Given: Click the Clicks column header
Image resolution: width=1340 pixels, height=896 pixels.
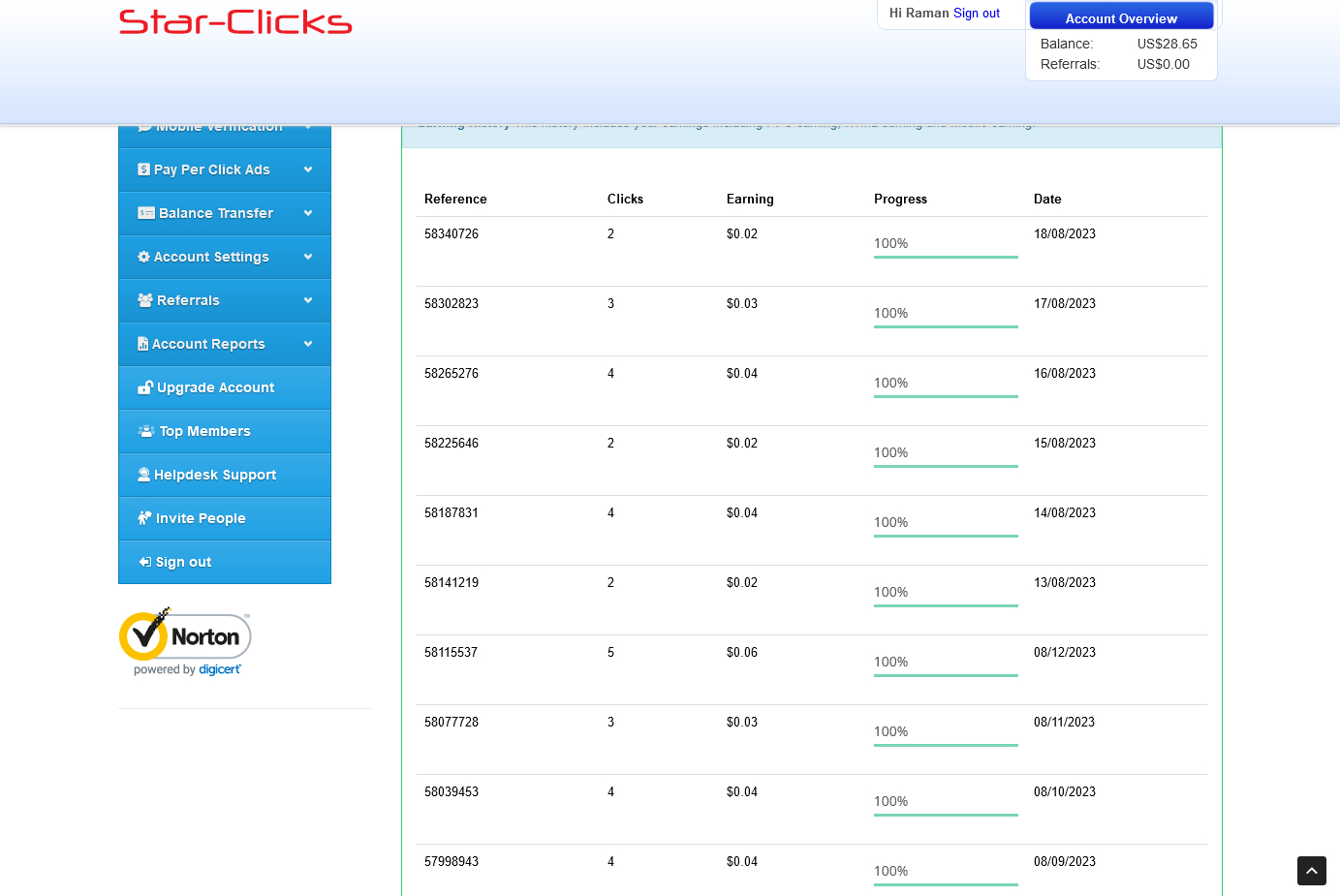Looking at the screenshot, I should pyautogui.click(x=625, y=199).
